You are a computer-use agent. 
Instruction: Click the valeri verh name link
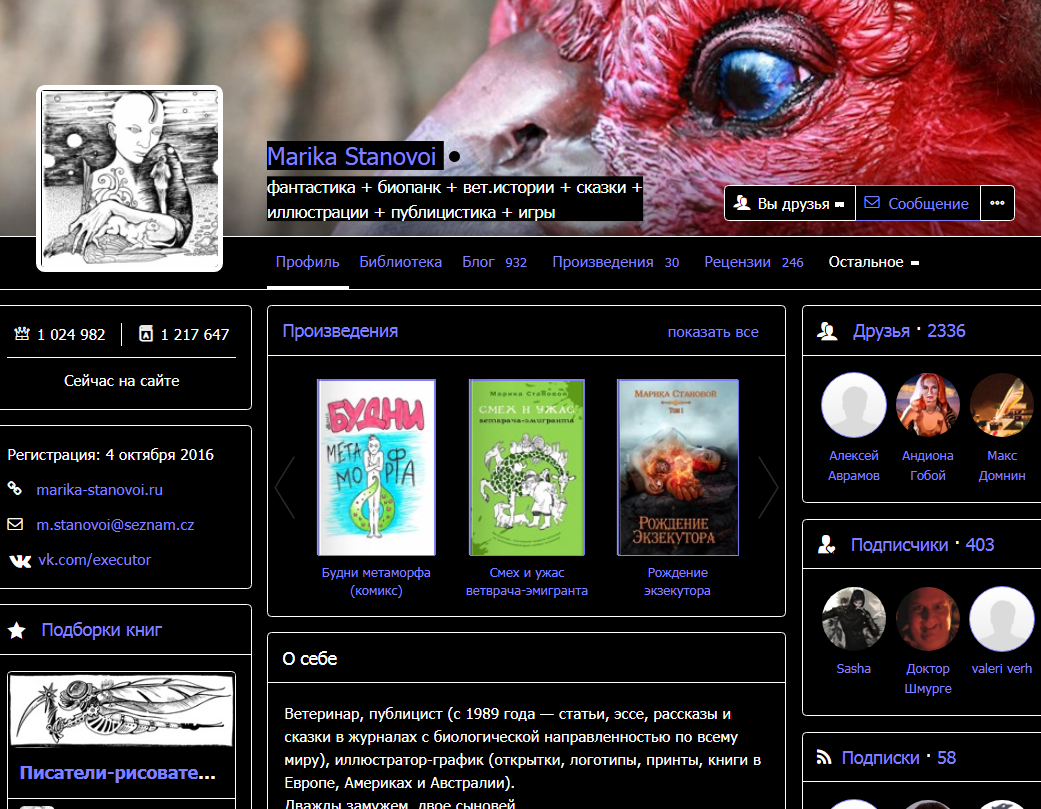tap(1002, 669)
